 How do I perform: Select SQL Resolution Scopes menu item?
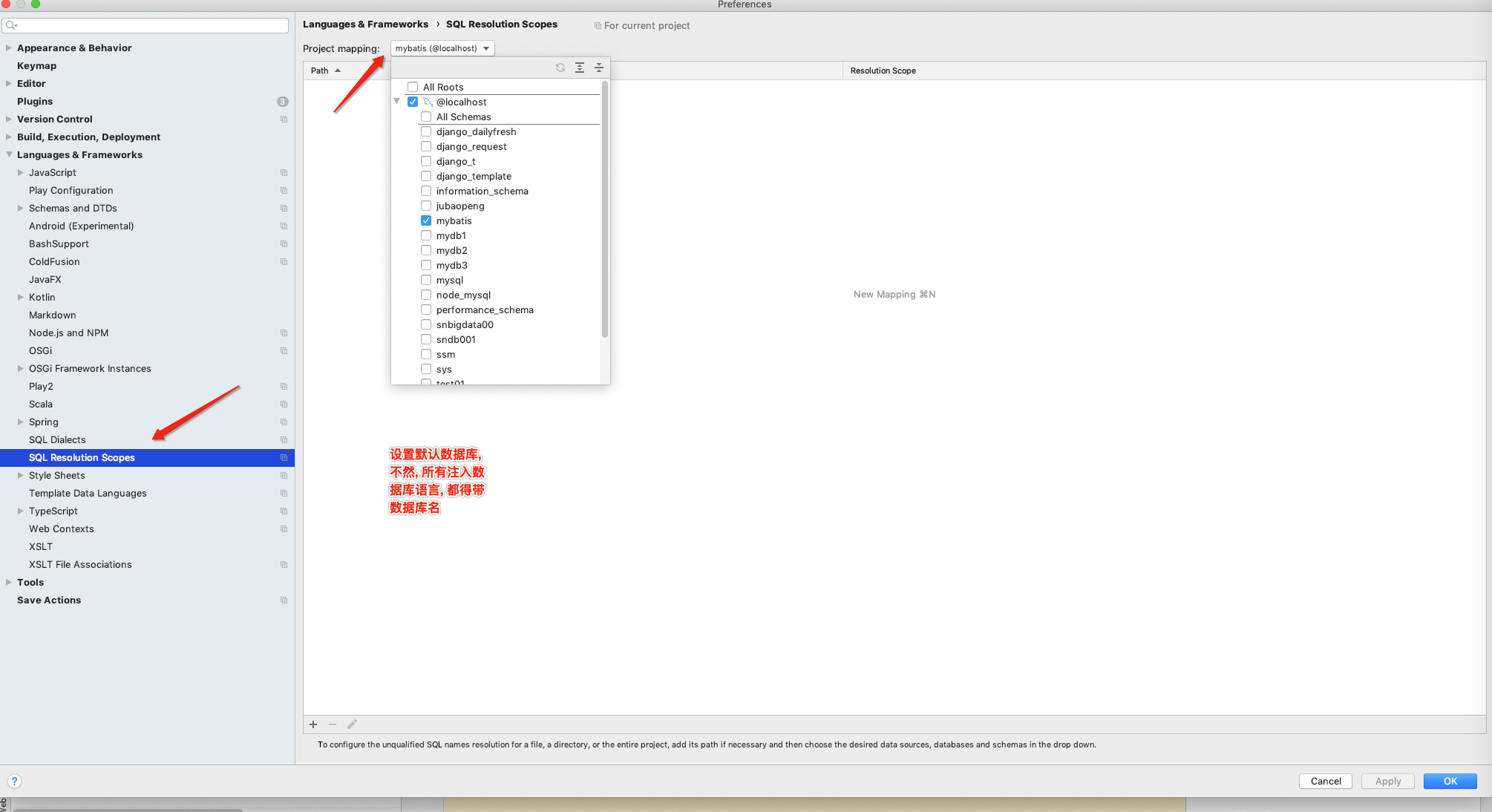click(82, 457)
